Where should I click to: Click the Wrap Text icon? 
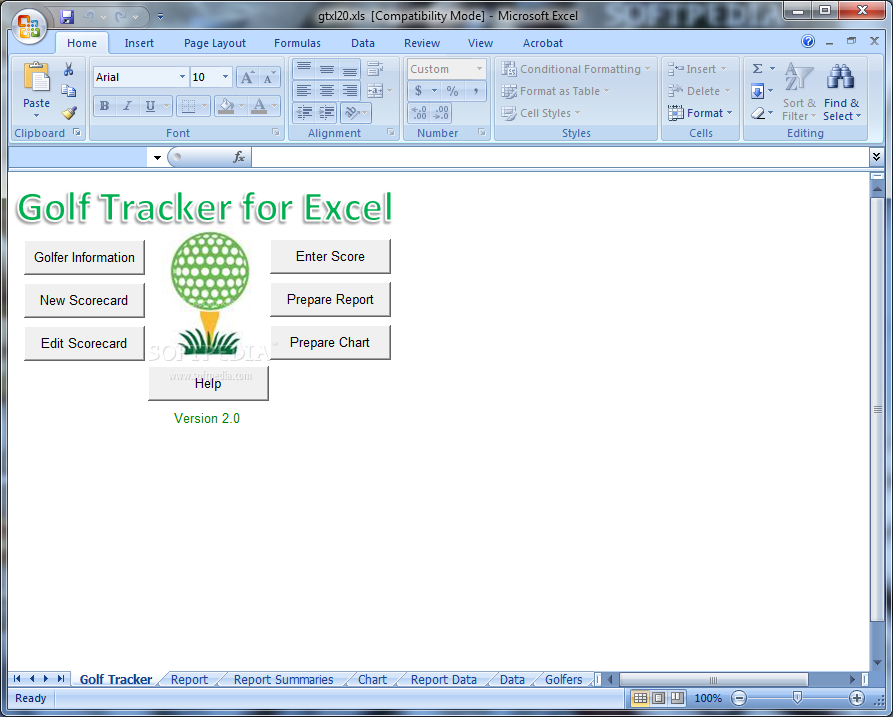pyautogui.click(x=375, y=69)
